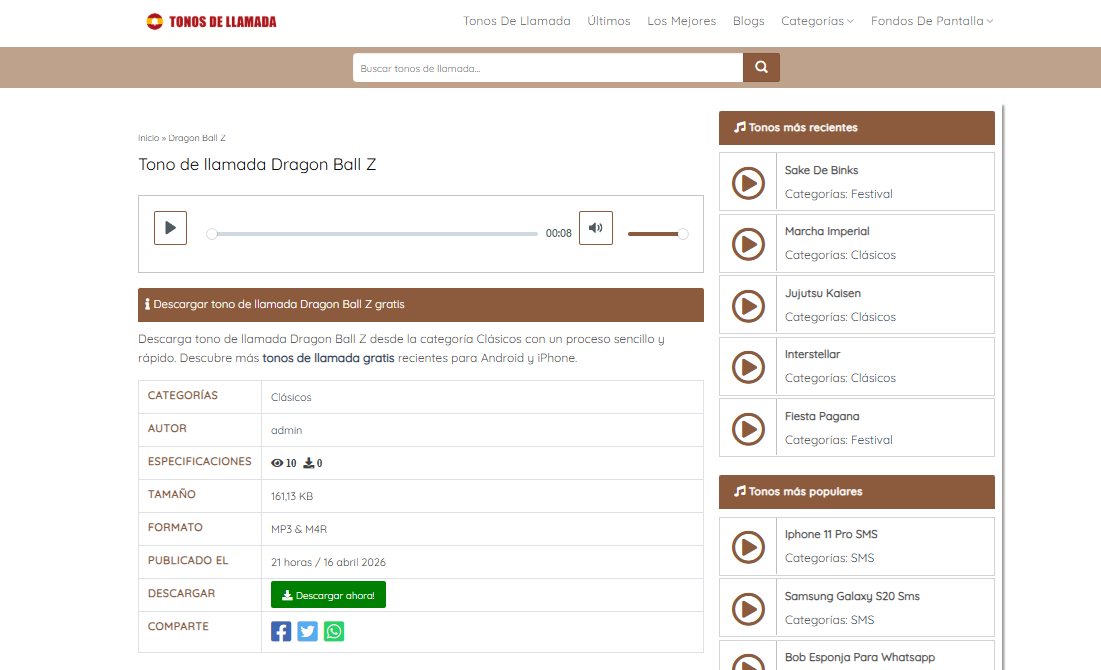The image size is (1101, 670).
Task: Open the Fiesta Pagana title
Action: coord(822,416)
